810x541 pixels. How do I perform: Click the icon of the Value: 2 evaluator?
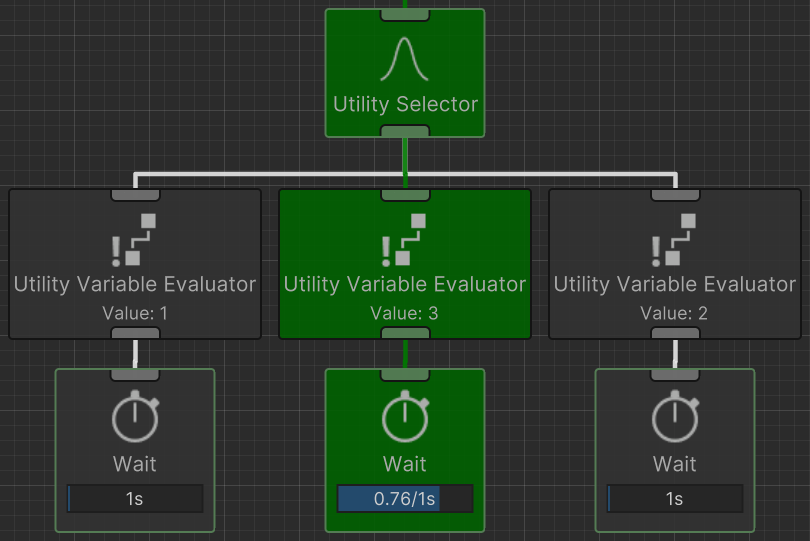pyautogui.click(x=675, y=239)
